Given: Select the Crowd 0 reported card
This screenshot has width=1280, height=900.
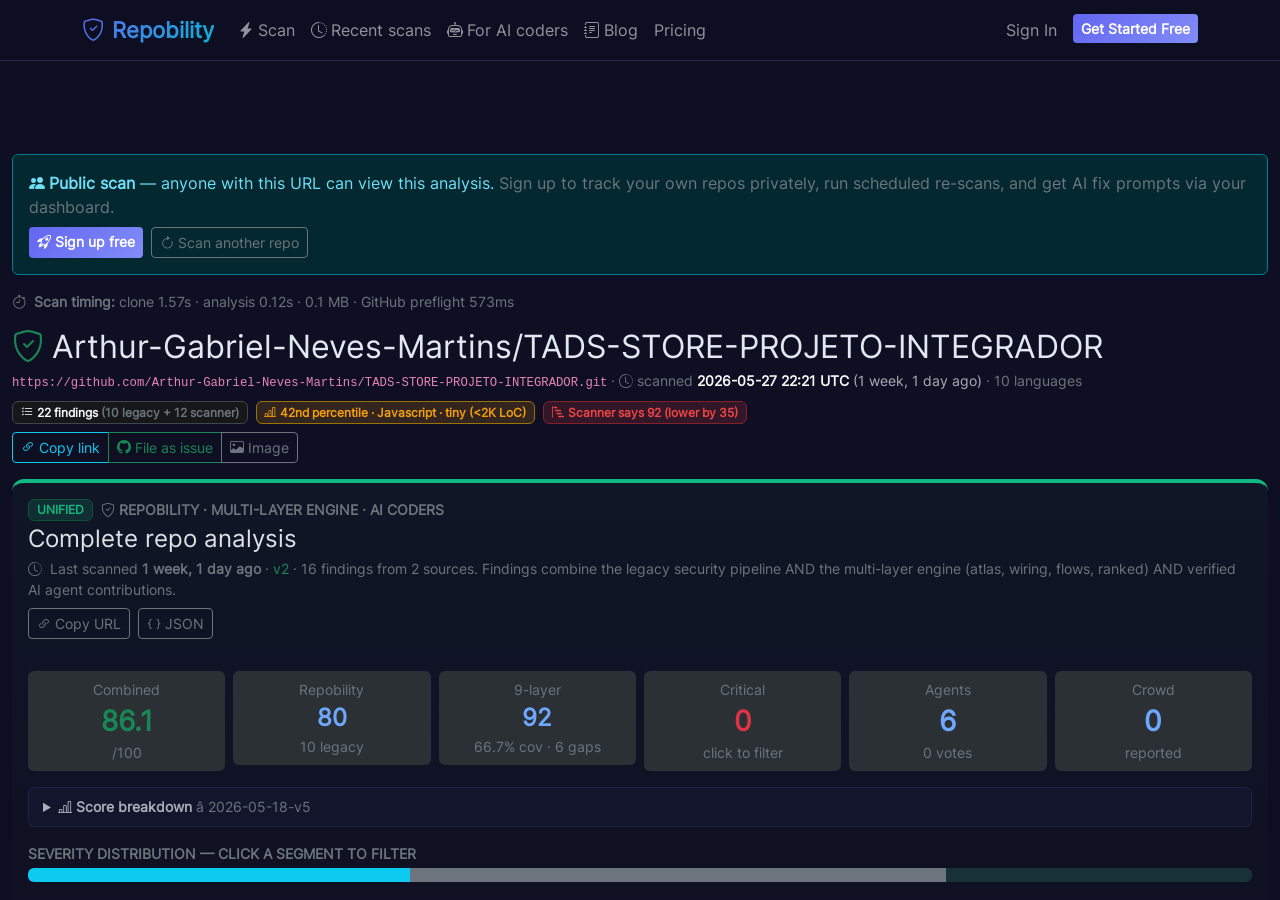Looking at the screenshot, I should pyautogui.click(x=1153, y=721).
